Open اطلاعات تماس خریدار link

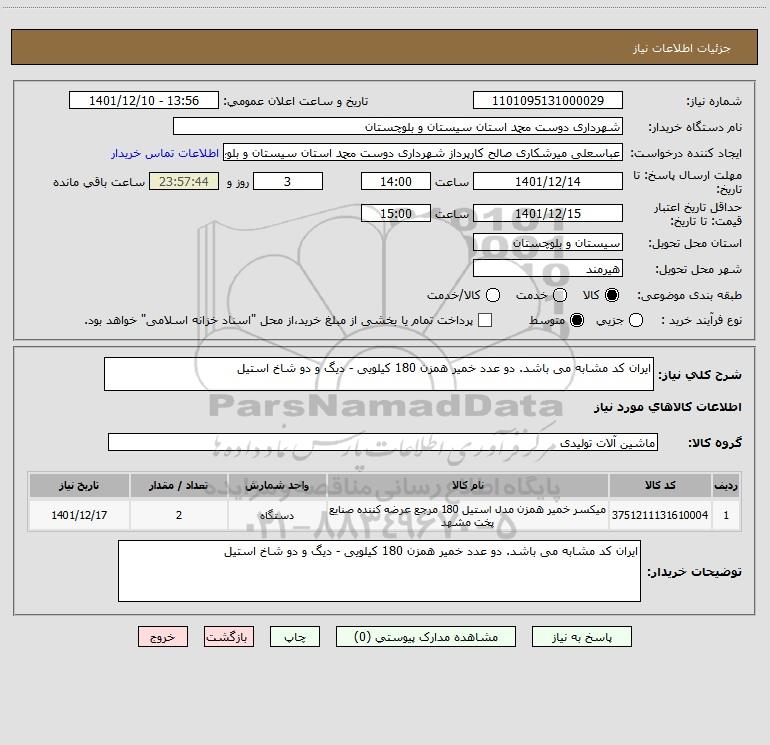tap(165, 153)
